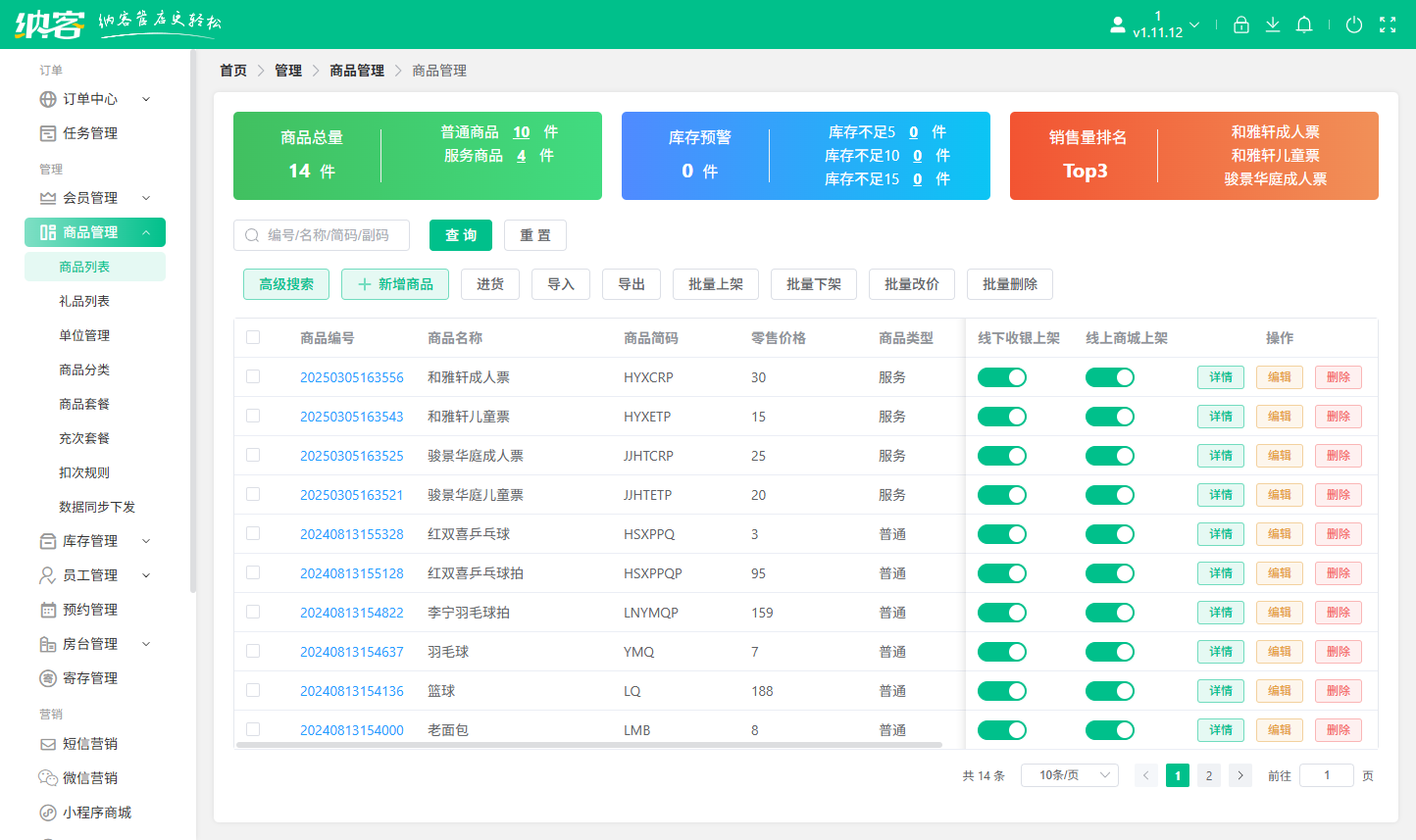This screenshot has height=840, width=1416.
Task: Turn off 线上商城上架 for 篮球
Action: pyautogui.click(x=1109, y=690)
